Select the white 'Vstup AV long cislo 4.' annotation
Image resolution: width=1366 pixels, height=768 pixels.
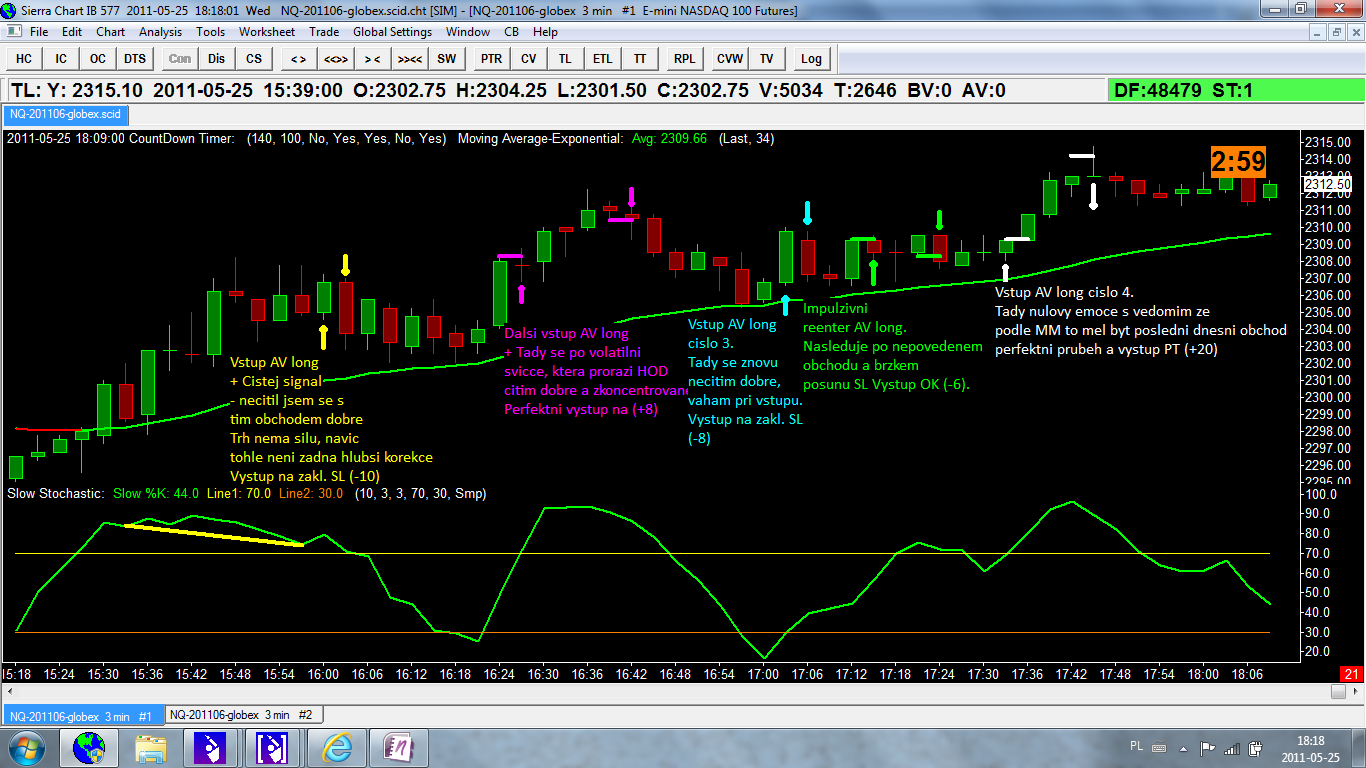coord(1064,293)
